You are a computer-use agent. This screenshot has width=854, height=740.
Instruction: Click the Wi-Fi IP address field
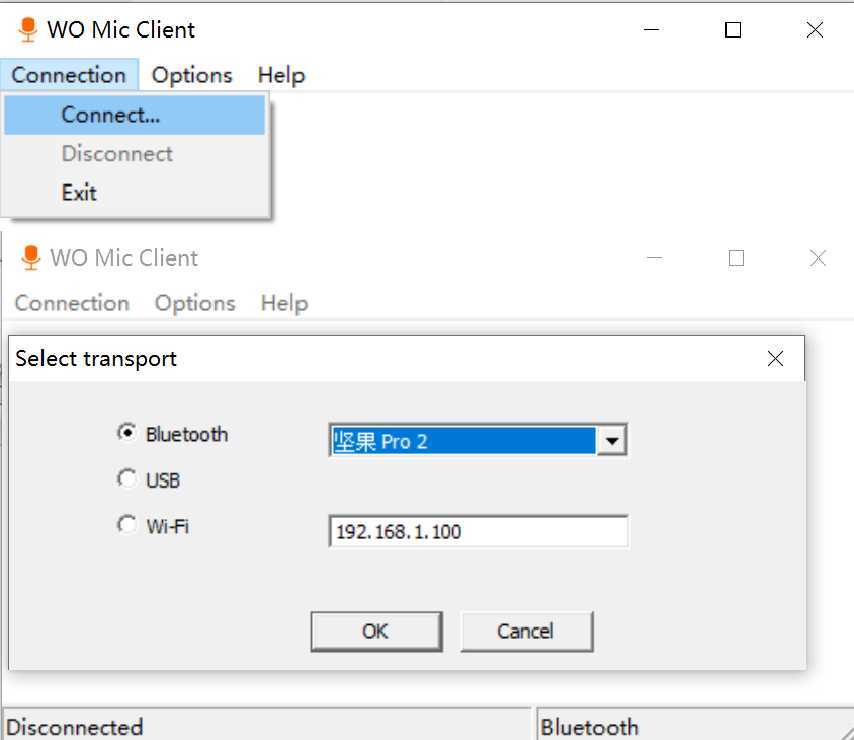478,532
